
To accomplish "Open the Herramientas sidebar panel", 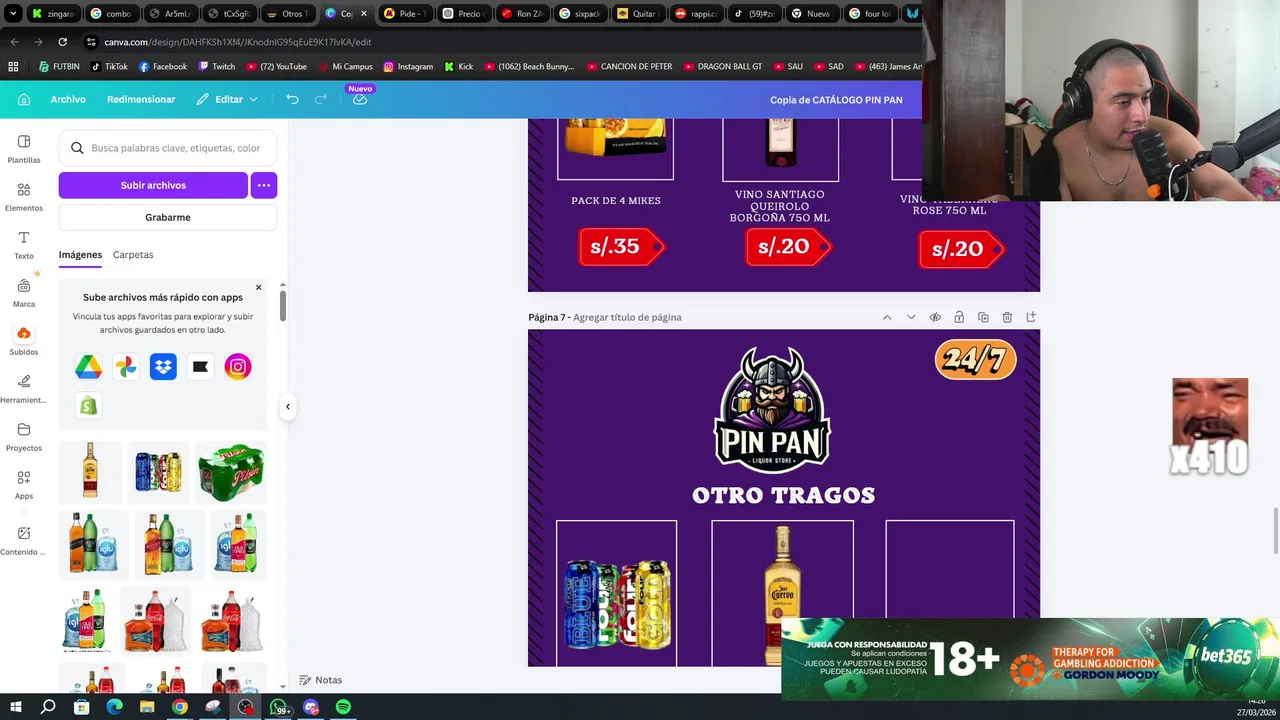I will [x=24, y=388].
